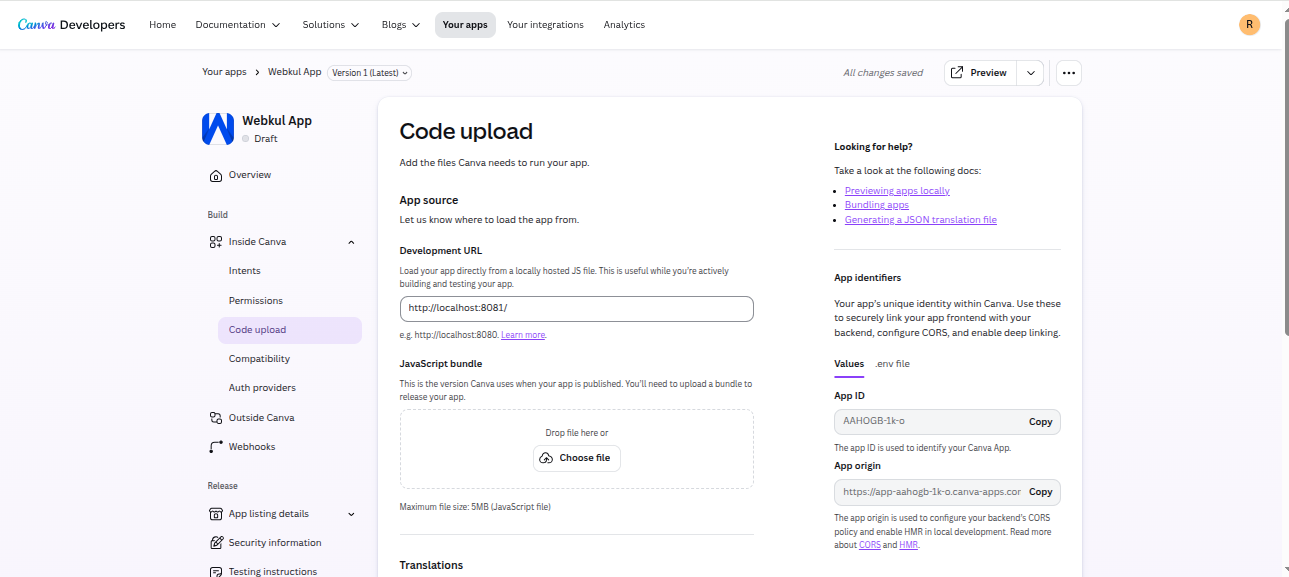Screen dimensions: 1289x577
Task: Open the CORS documentation link
Action: coord(870,545)
